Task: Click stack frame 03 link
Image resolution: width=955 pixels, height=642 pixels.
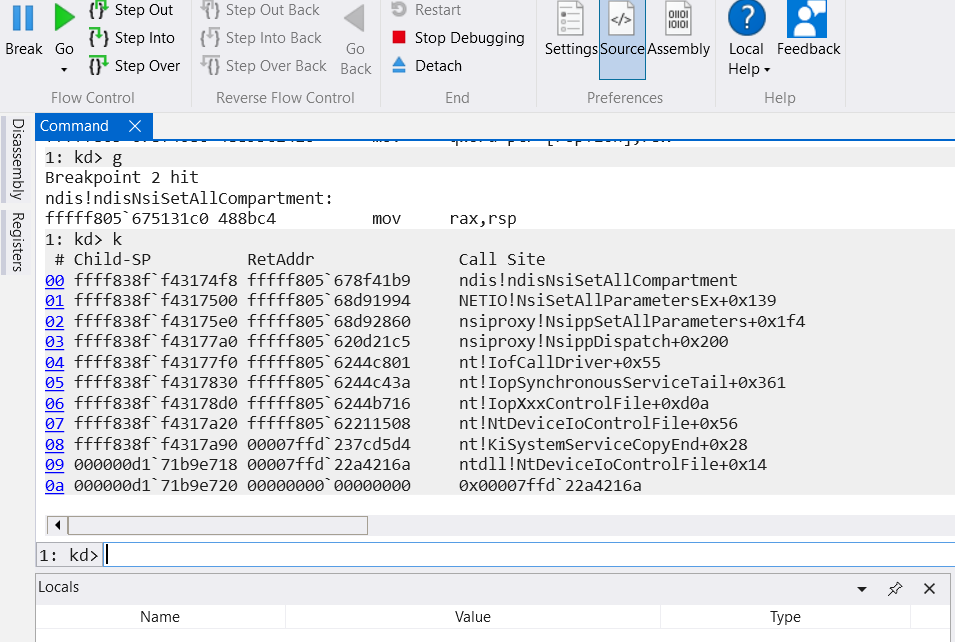Action: pos(54,342)
